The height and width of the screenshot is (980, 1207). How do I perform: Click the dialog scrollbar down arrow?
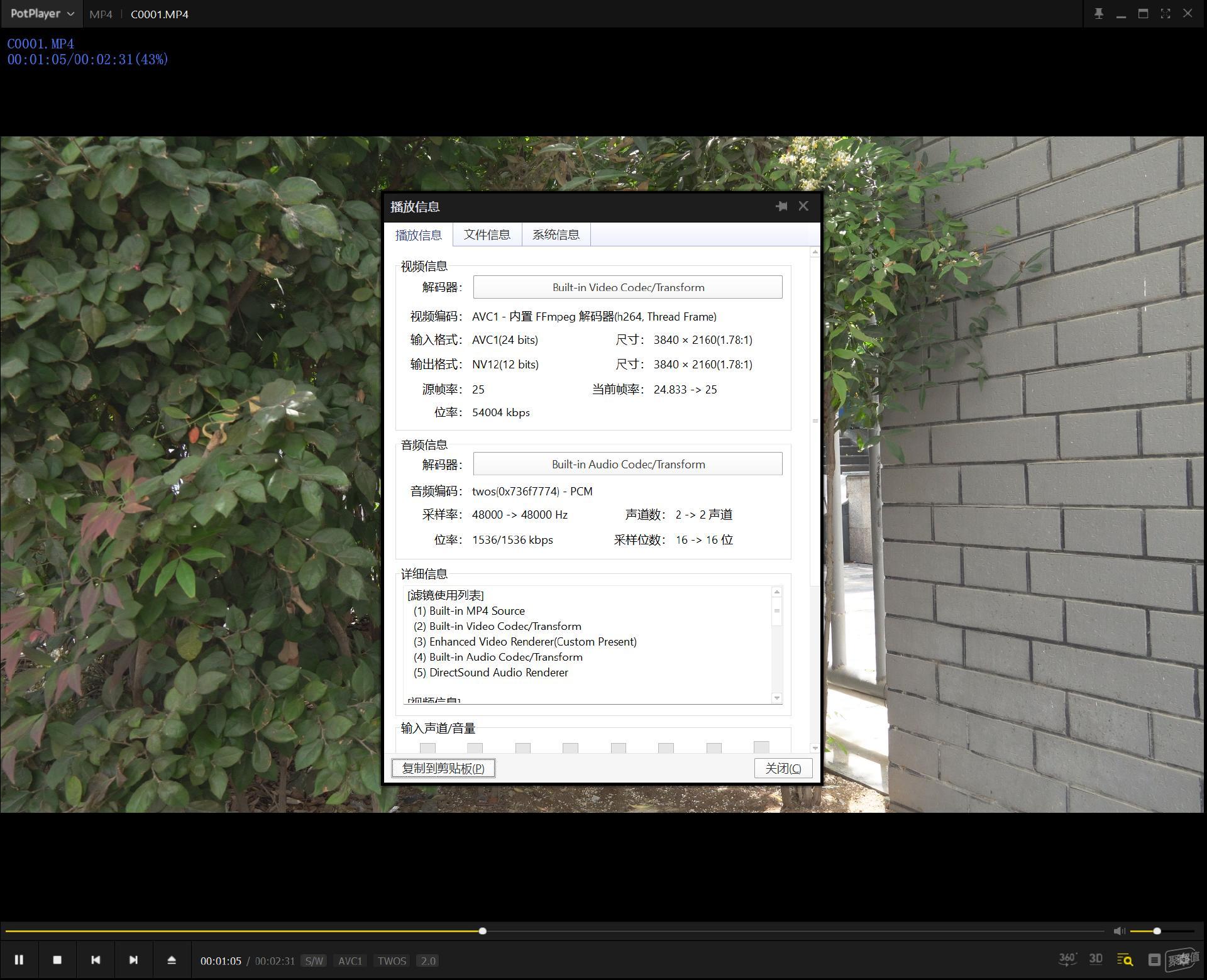pos(815,748)
